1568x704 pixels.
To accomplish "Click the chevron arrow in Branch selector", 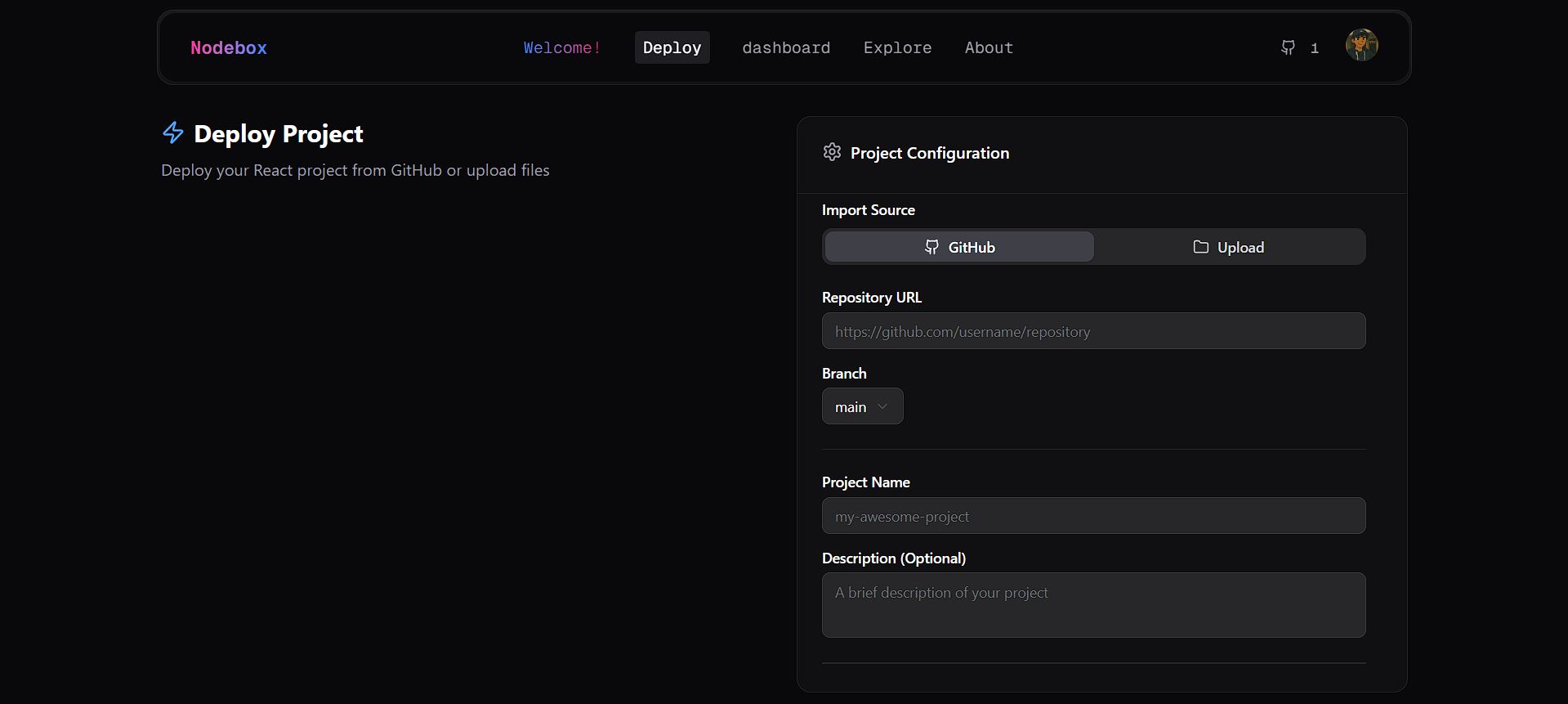I will click(882, 406).
